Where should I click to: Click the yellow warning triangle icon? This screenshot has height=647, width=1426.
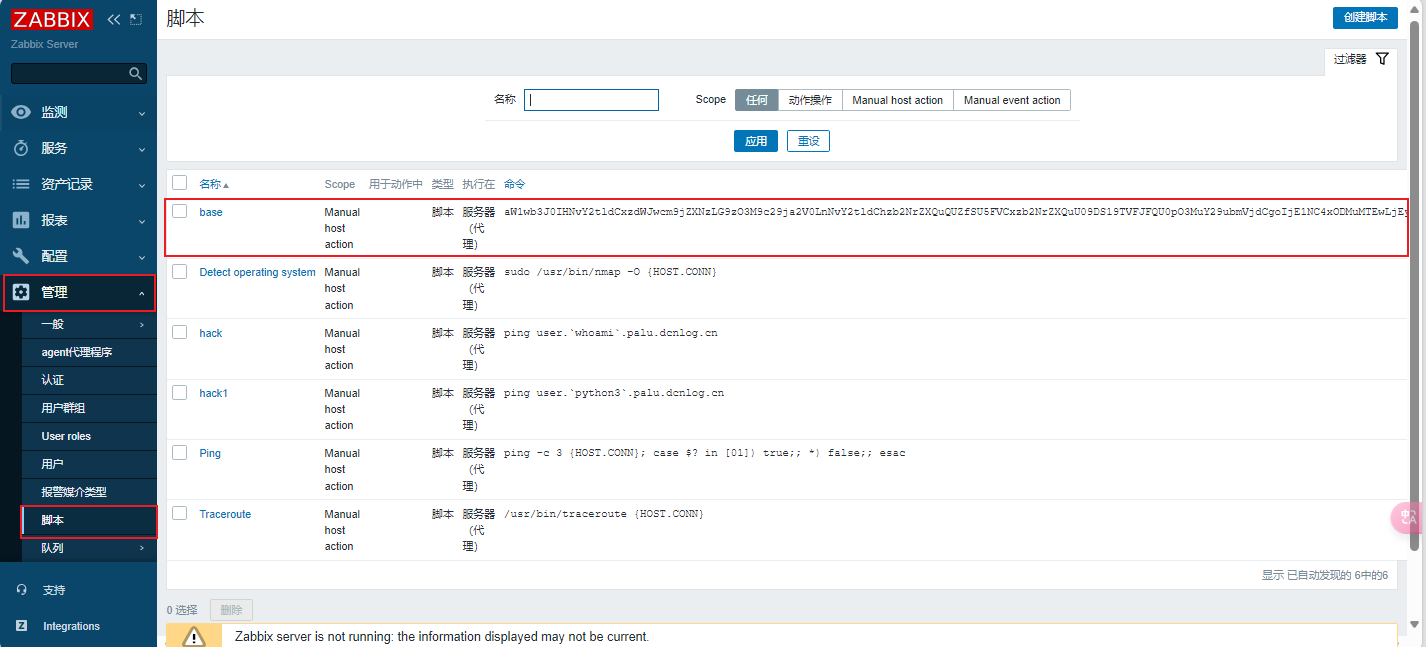(194, 636)
